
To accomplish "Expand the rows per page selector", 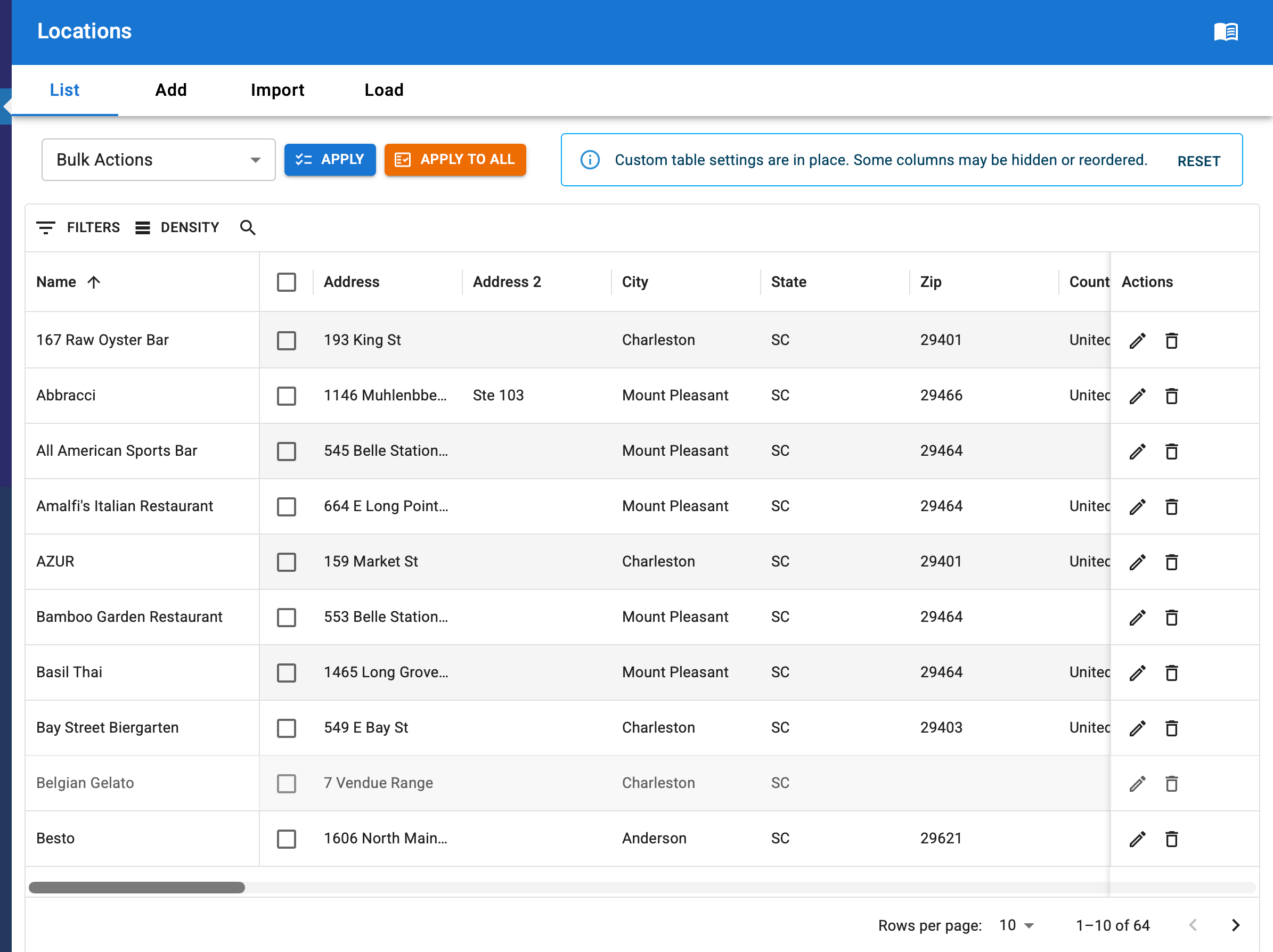I will pos(1017,925).
